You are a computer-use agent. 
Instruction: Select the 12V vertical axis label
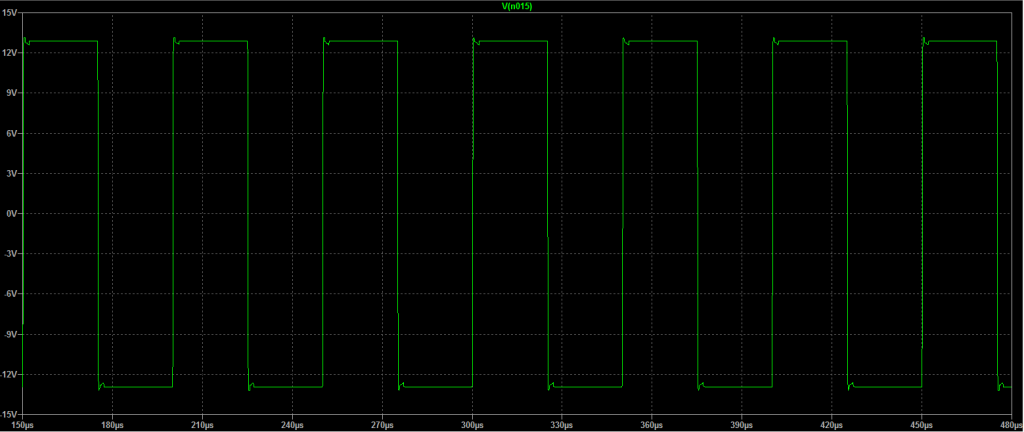(x=12, y=52)
